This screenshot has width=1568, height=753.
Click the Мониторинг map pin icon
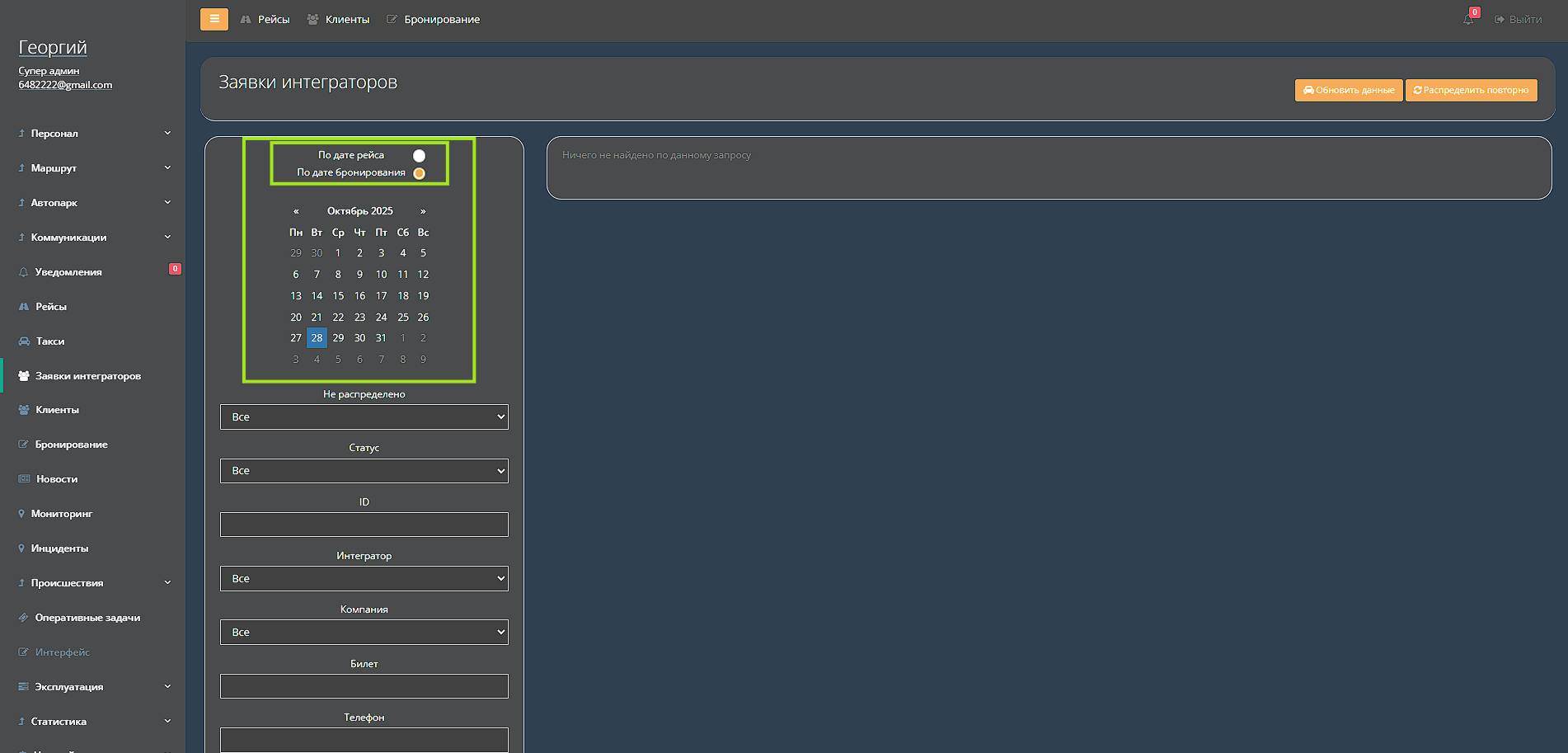pos(21,514)
